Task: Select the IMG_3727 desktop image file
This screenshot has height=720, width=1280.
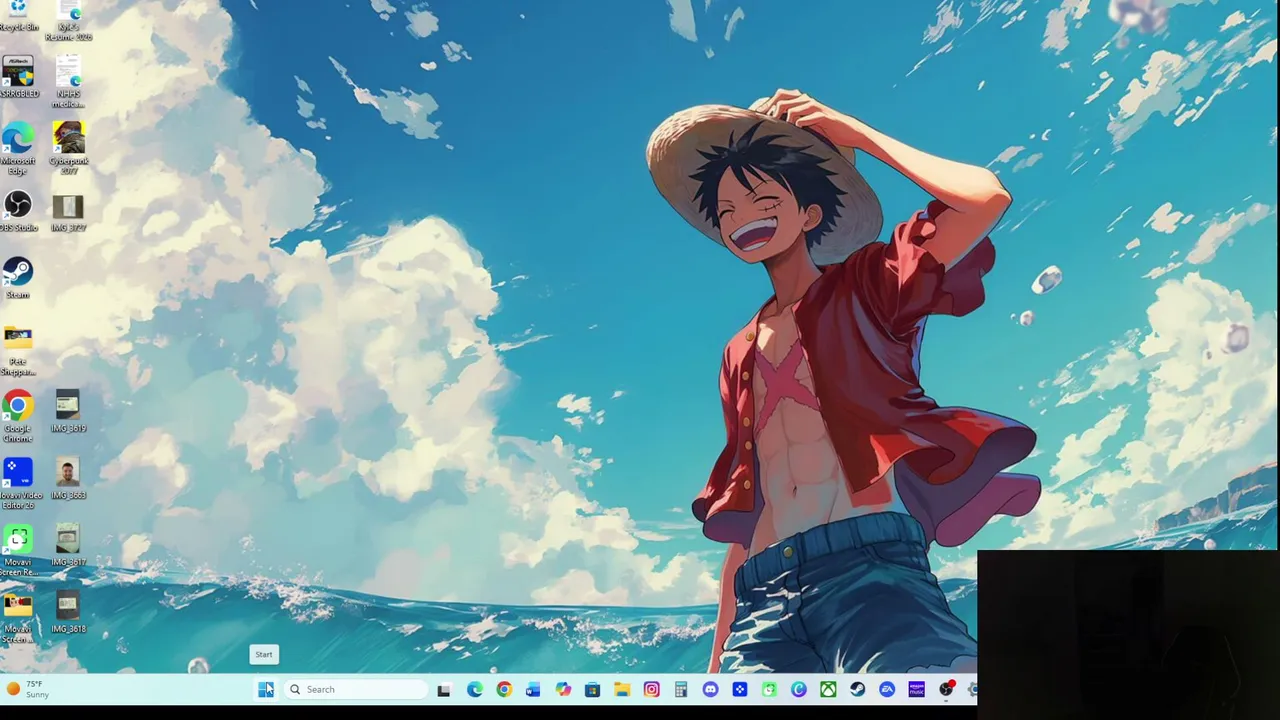Action: click(x=68, y=211)
